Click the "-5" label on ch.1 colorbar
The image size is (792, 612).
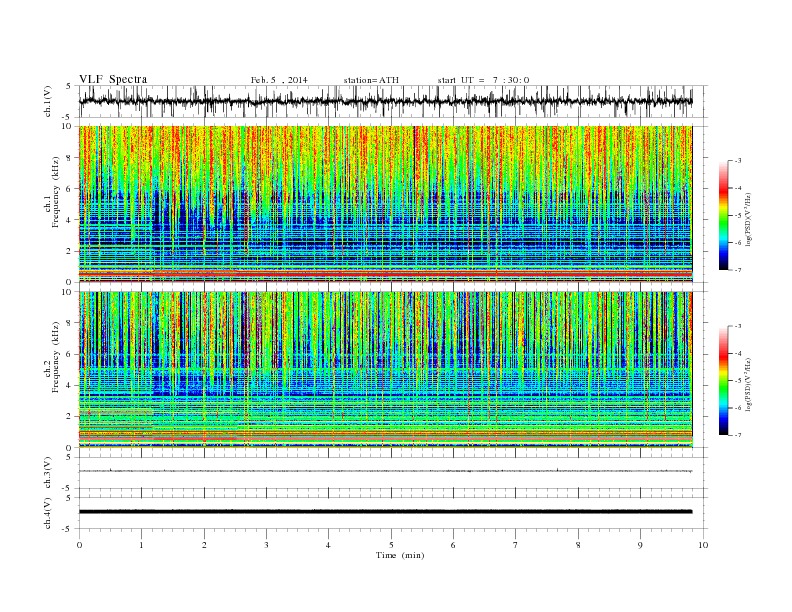pos(738,216)
